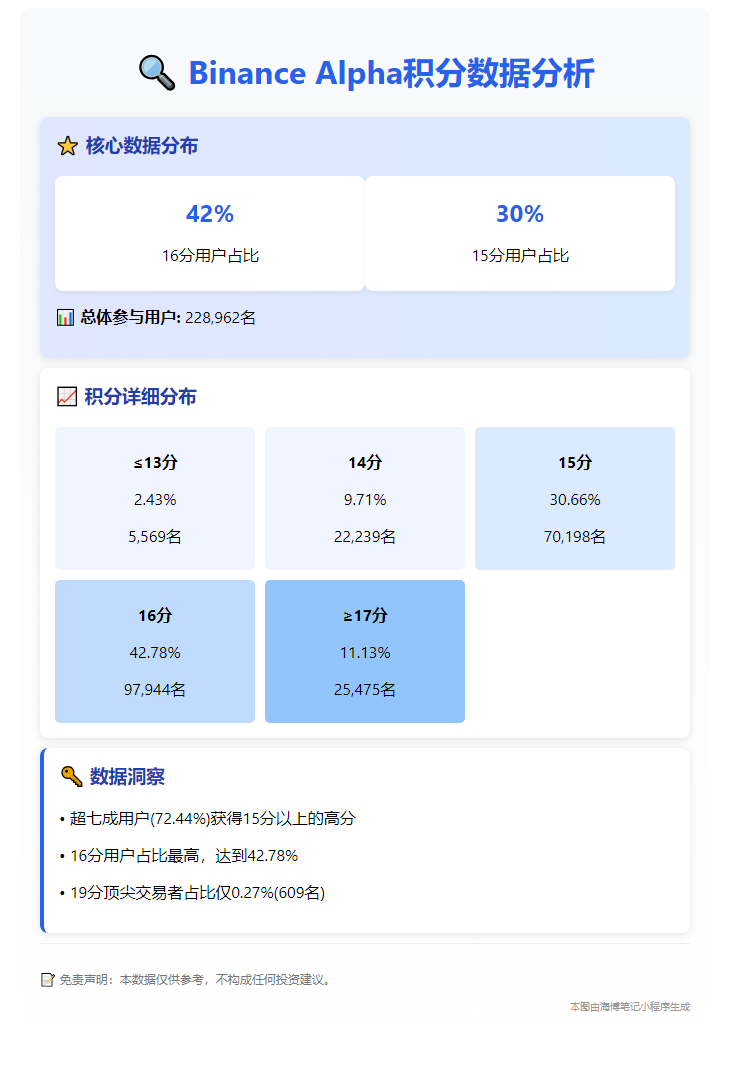Click the memo icon beside 免责声明
The image size is (730, 1074).
click(47, 980)
